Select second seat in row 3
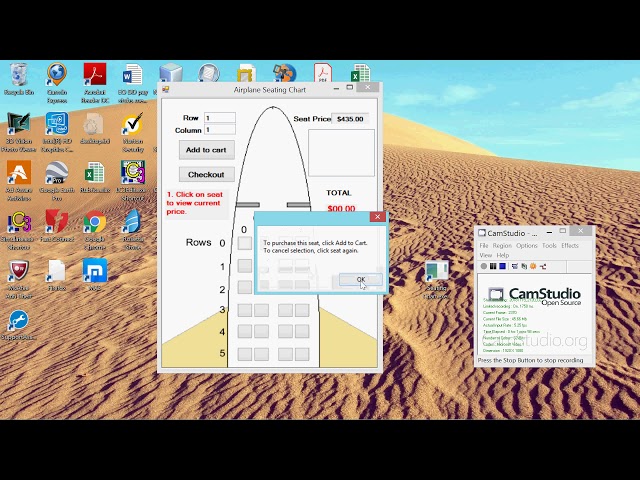Image resolution: width=640 pixels, height=480 pixels. tap(262, 310)
